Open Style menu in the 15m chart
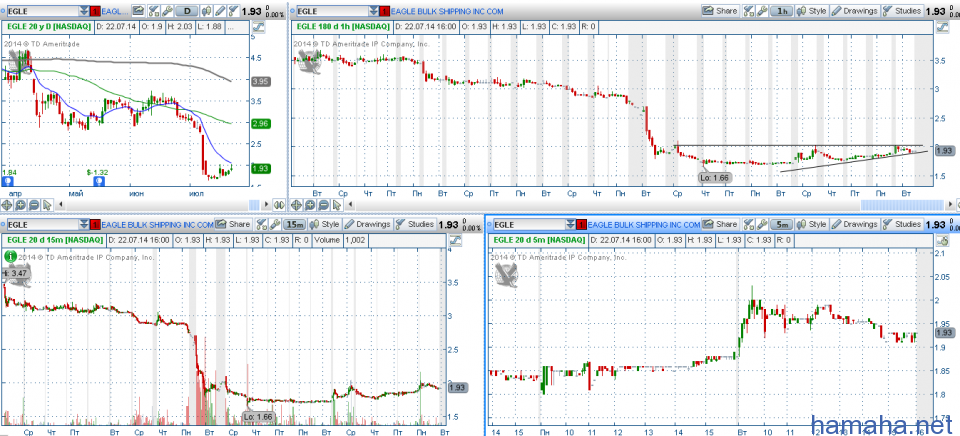 [324, 224]
